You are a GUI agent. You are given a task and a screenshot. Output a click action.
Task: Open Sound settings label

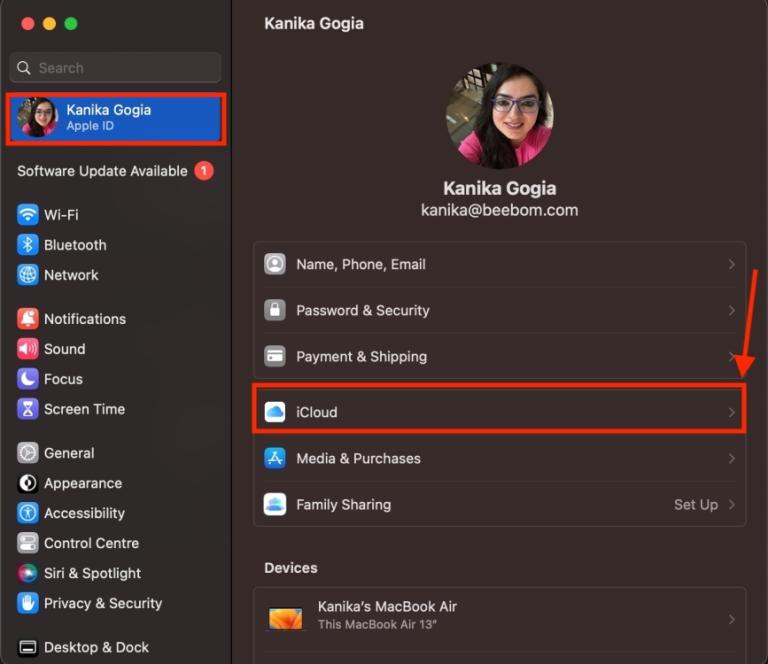tap(65, 349)
